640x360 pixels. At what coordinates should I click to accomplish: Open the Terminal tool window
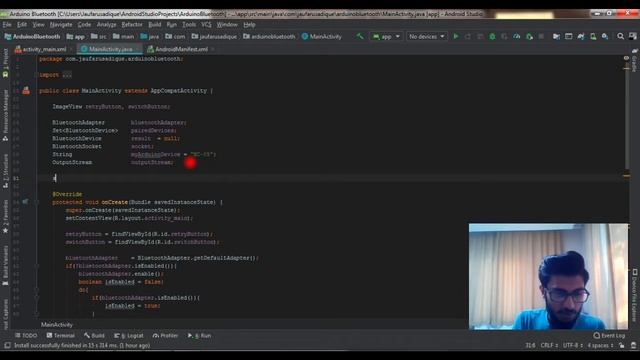61,336
